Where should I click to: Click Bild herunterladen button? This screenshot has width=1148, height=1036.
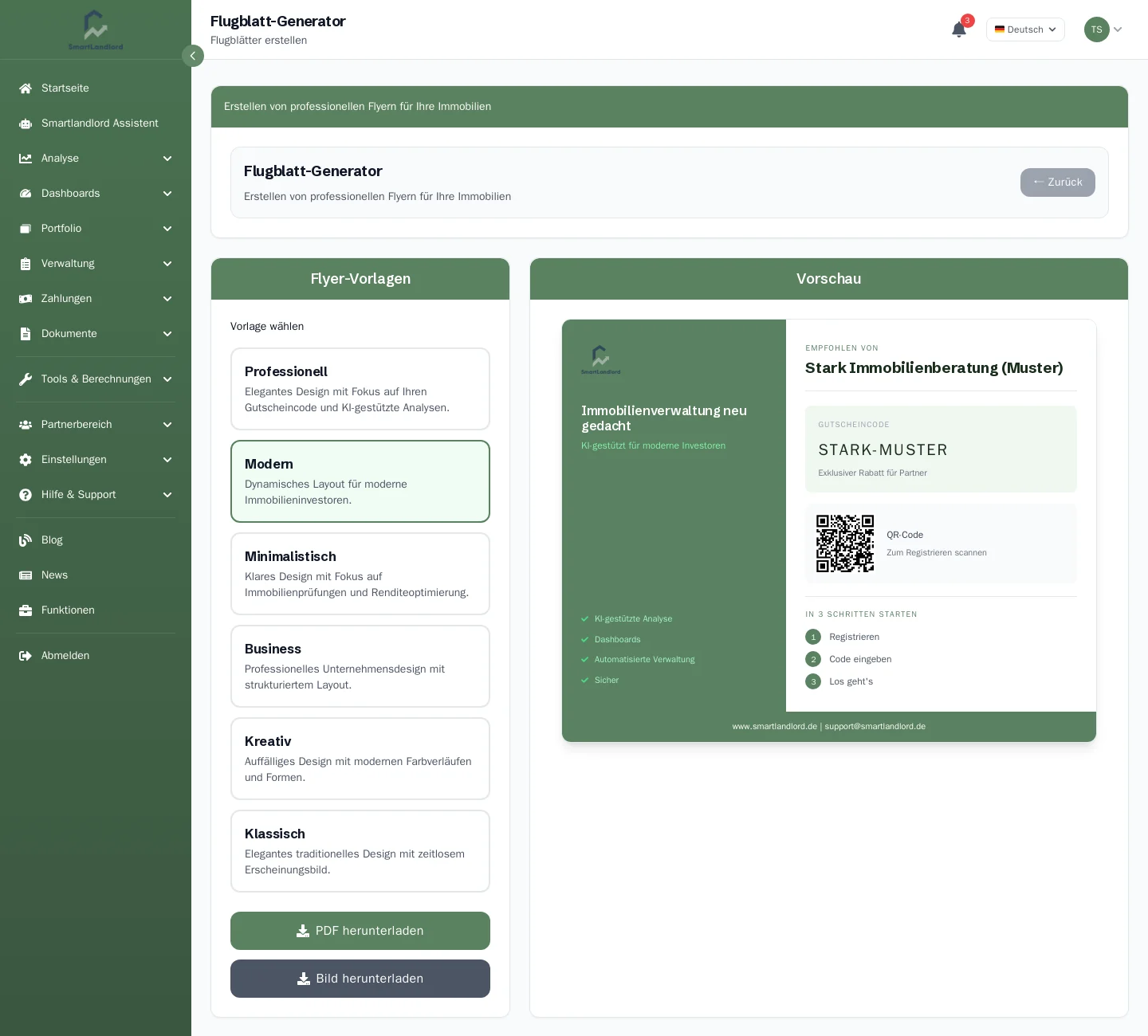pos(360,979)
